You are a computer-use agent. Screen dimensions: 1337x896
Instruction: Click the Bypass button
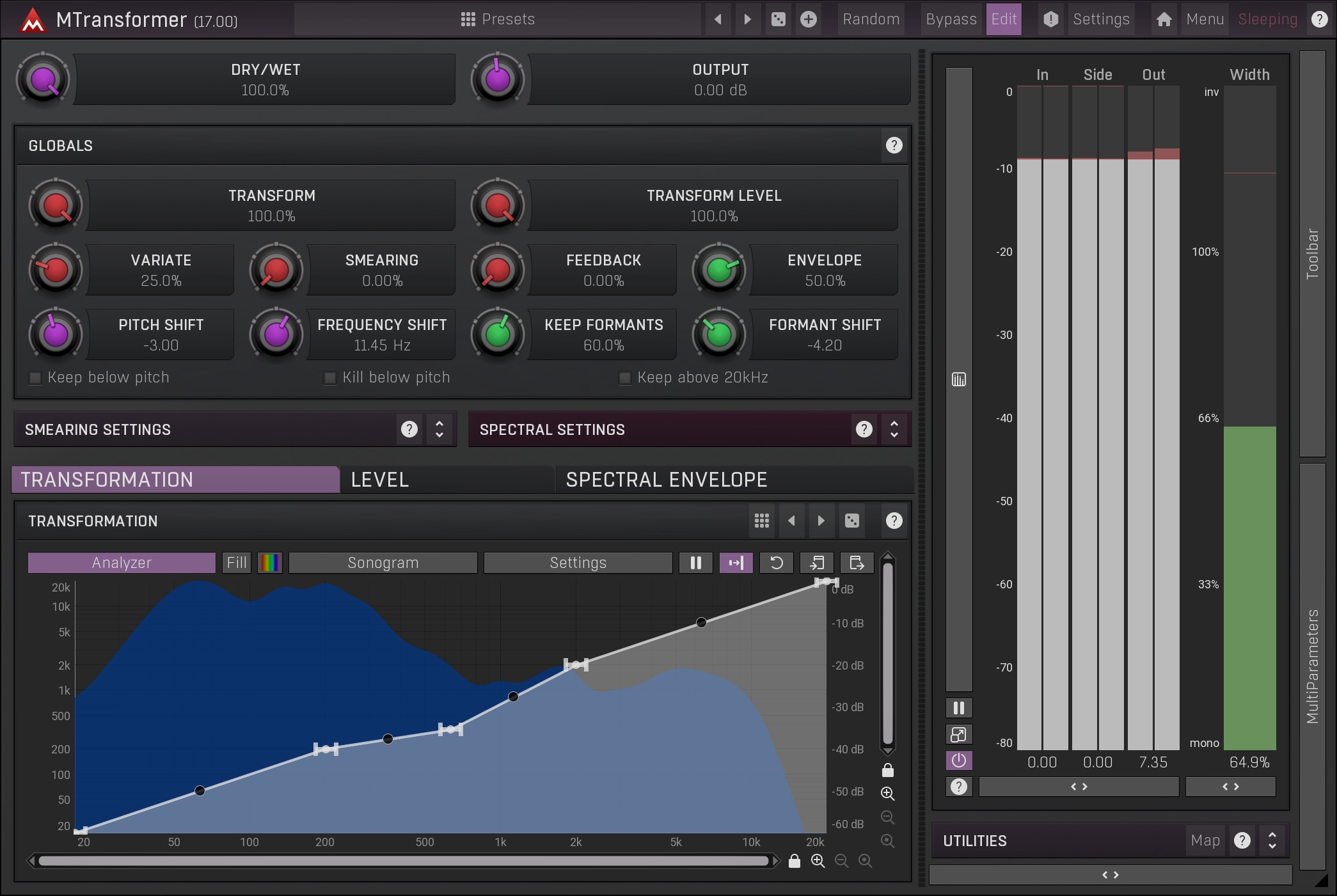coord(951,19)
